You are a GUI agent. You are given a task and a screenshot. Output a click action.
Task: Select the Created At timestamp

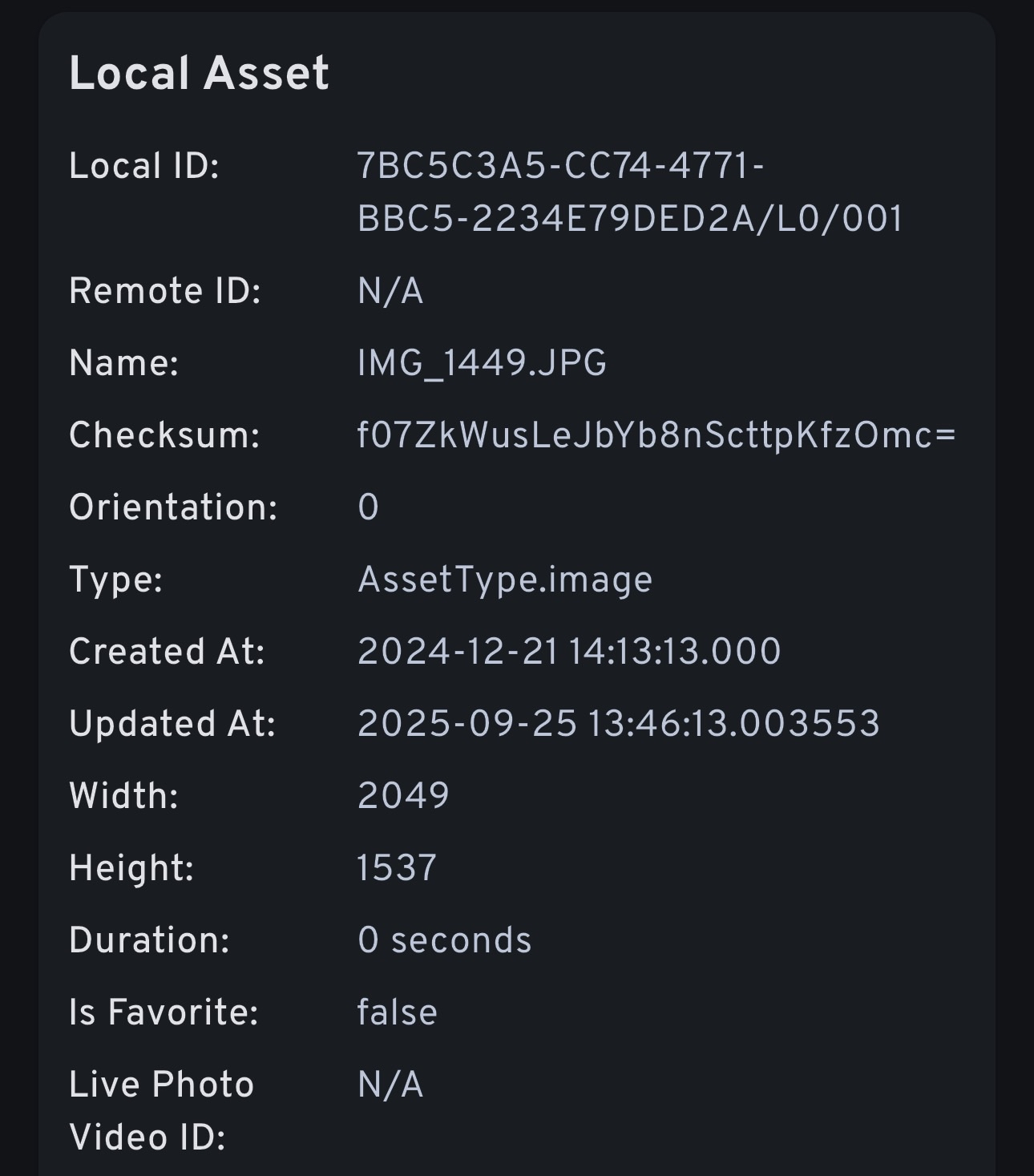coord(569,652)
